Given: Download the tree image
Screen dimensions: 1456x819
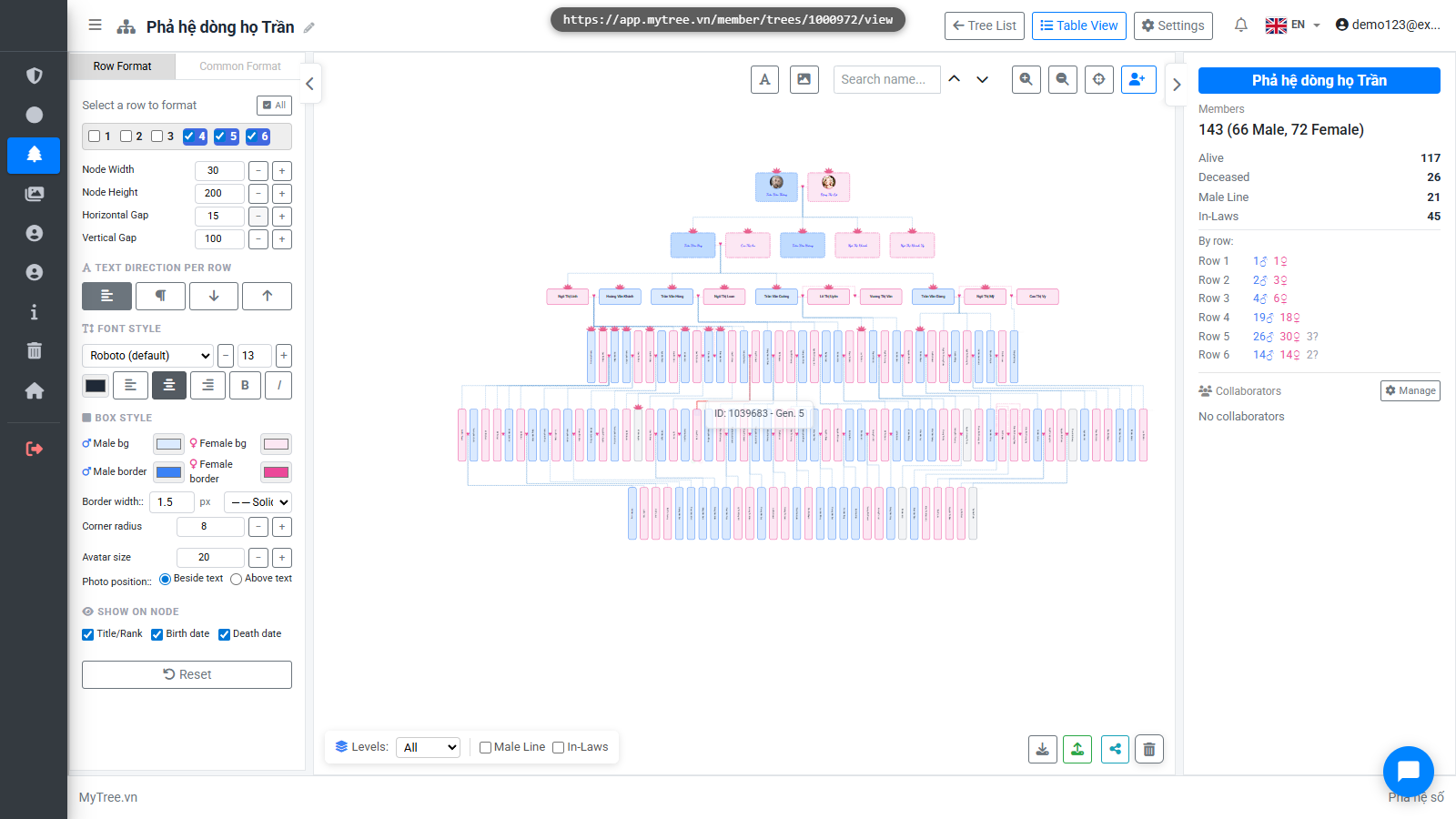Looking at the screenshot, I should coord(1043,749).
